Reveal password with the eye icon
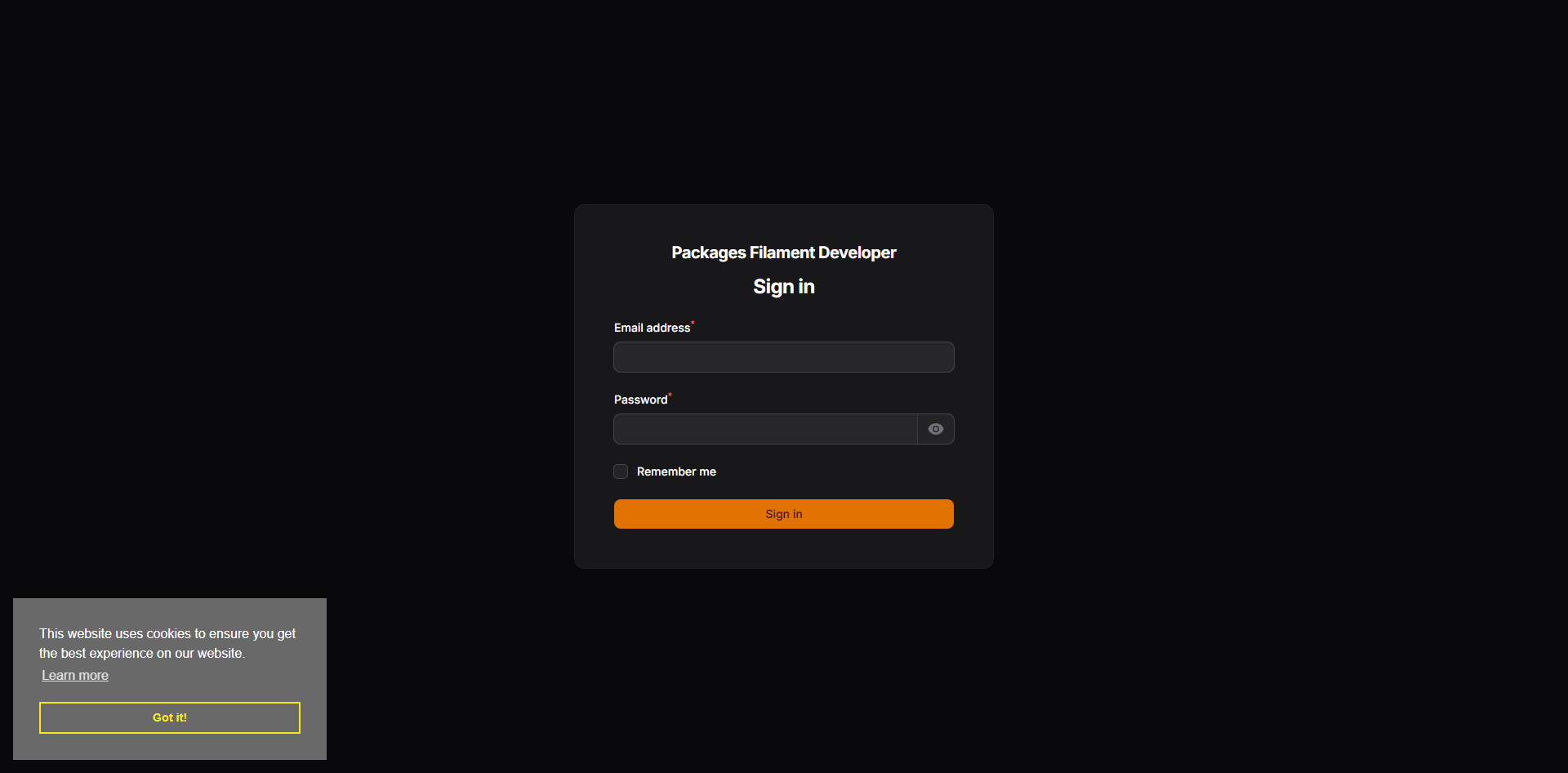This screenshot has width=1568, height=773. (x=936, y=429)
